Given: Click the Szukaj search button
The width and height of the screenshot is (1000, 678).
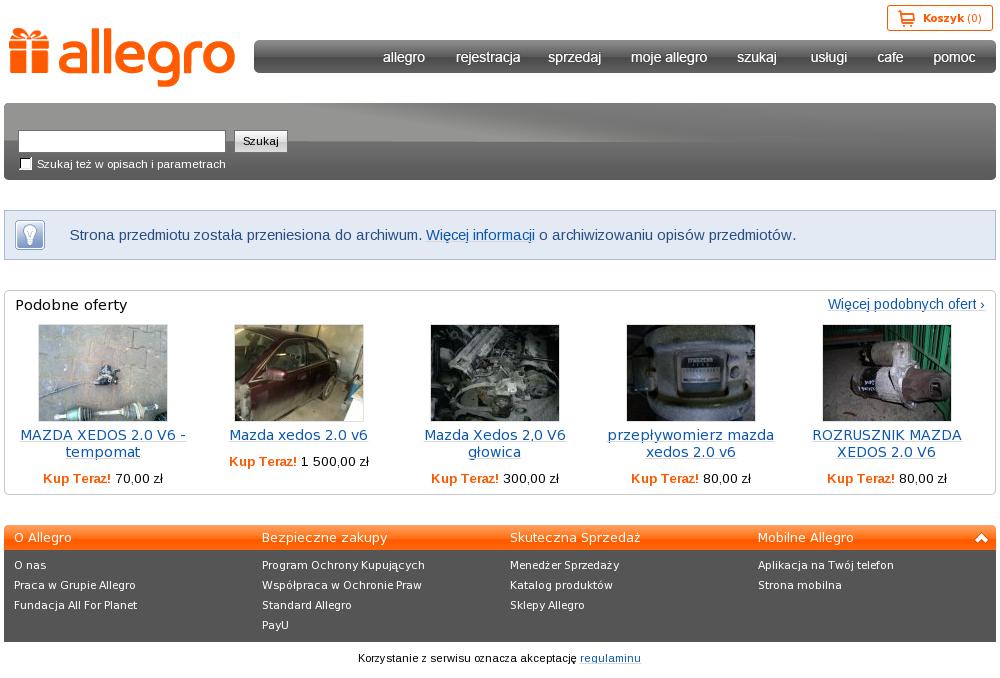Looking at the screenshot, I should [x=261, y=141].
